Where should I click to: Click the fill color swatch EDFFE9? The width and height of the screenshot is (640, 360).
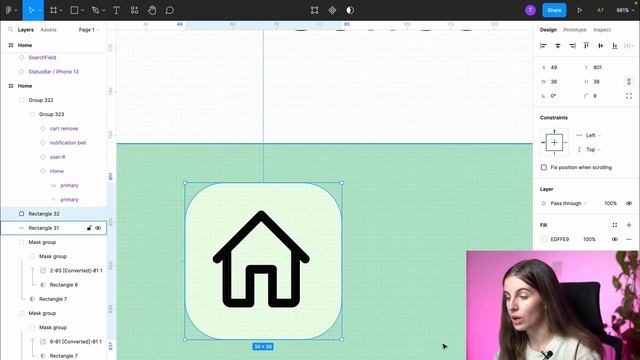click(x=544, y=239)
